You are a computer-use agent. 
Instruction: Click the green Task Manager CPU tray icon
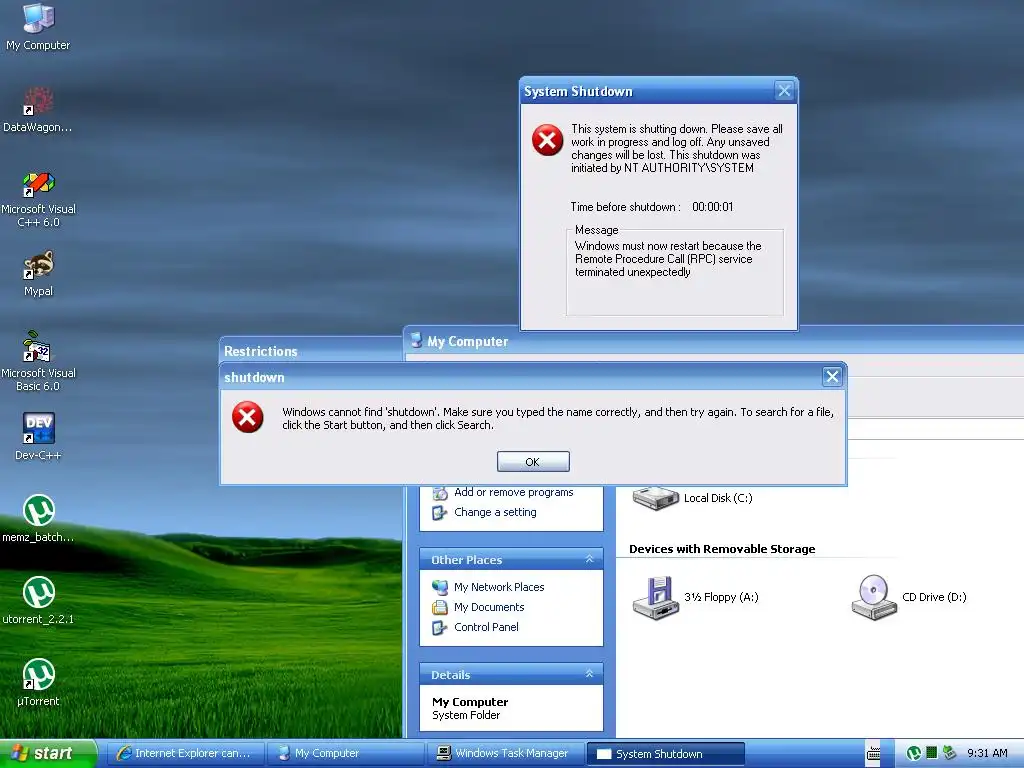click(931, 753)
